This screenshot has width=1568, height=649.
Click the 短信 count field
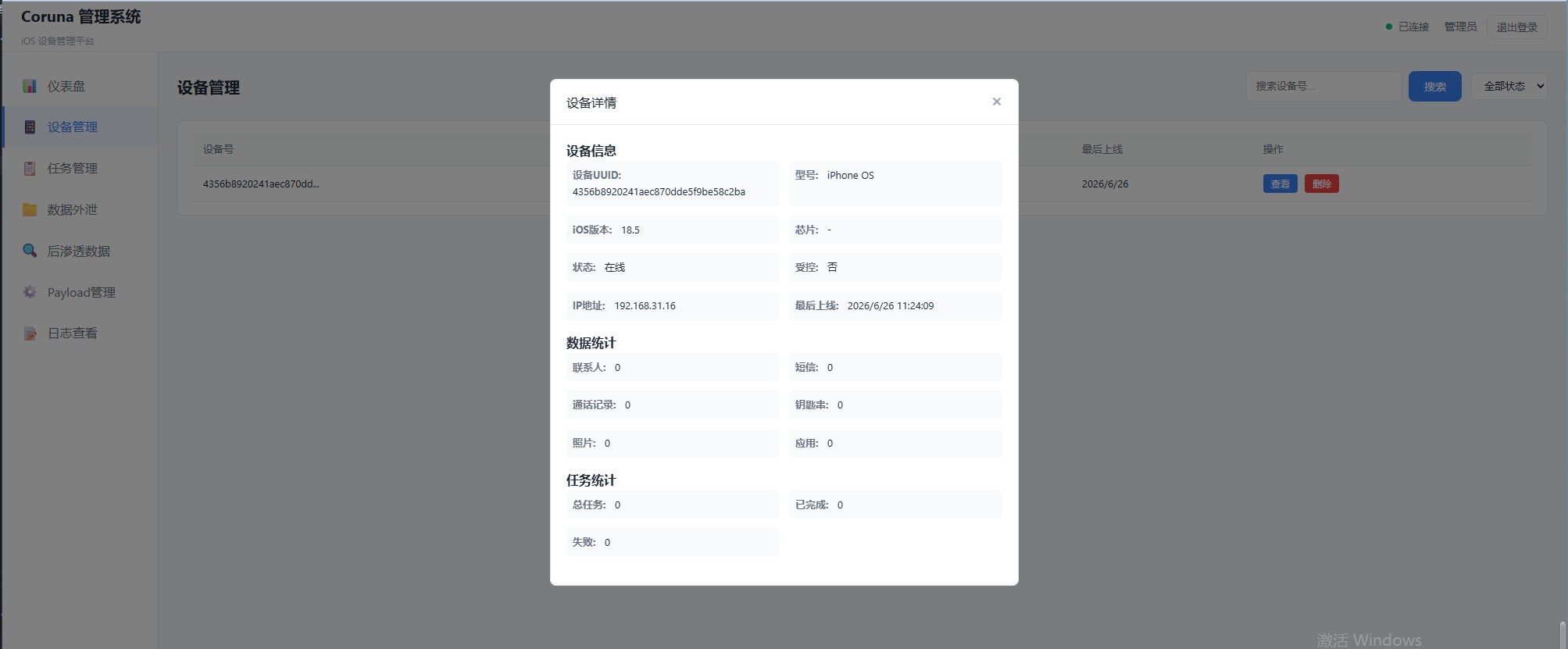coord(895,367)
